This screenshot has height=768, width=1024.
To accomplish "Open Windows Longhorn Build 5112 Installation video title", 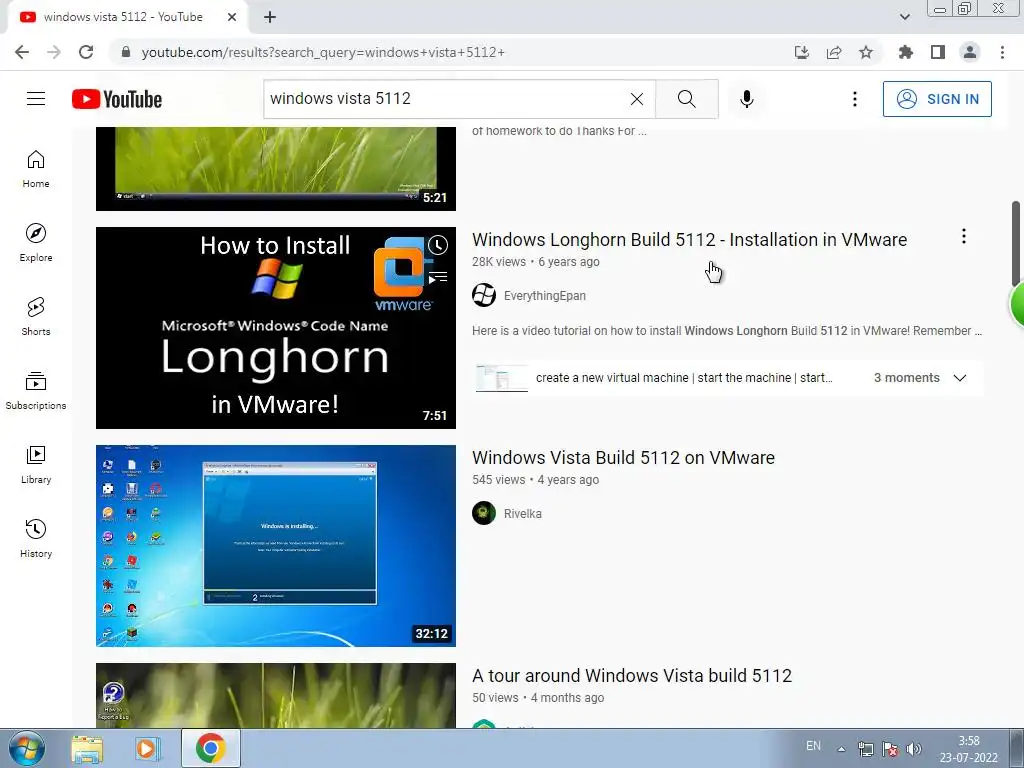I will (x=689, y=240).
